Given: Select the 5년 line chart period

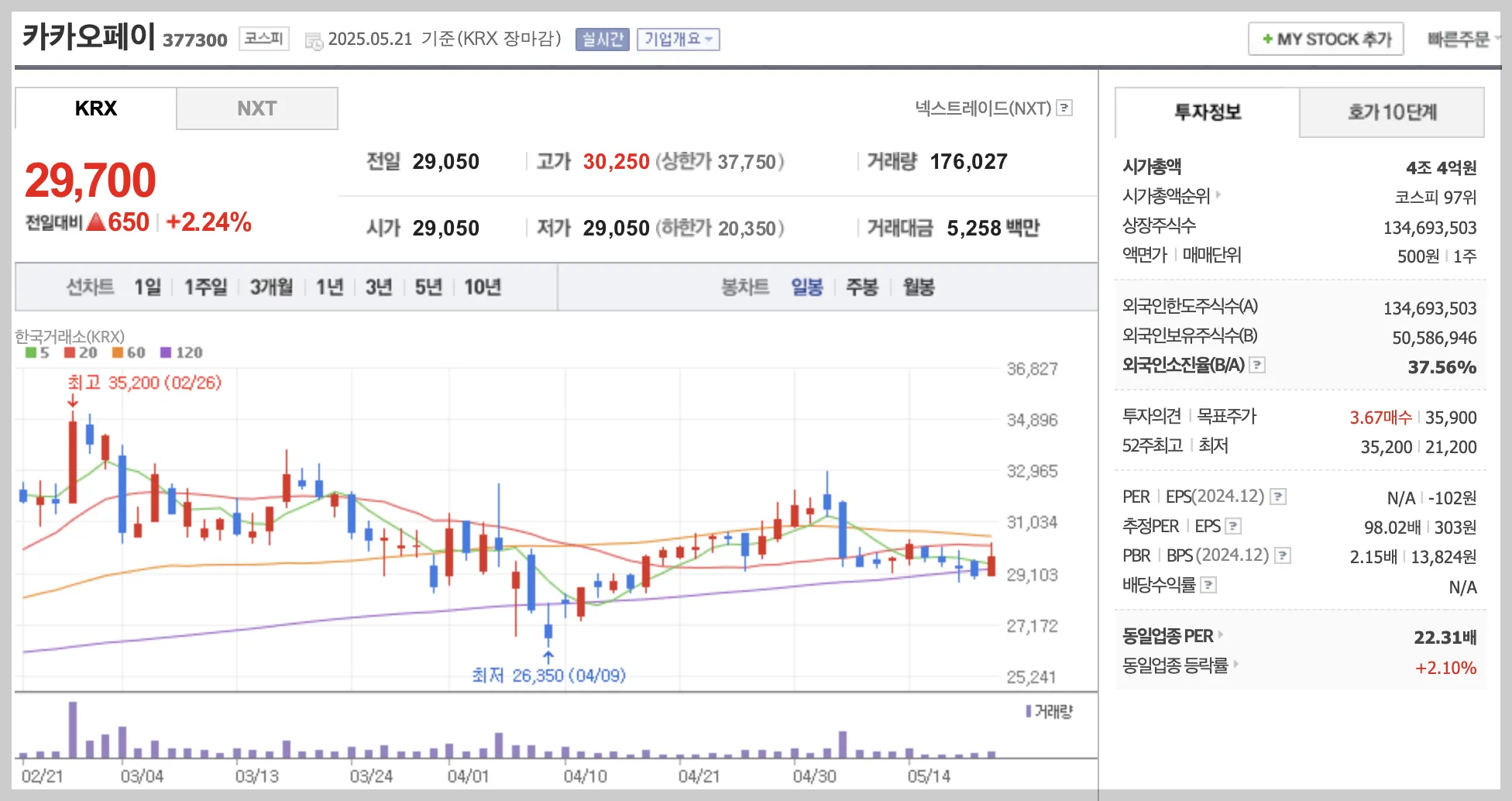Looking at the screenshot, I should (x=428, y=287).
